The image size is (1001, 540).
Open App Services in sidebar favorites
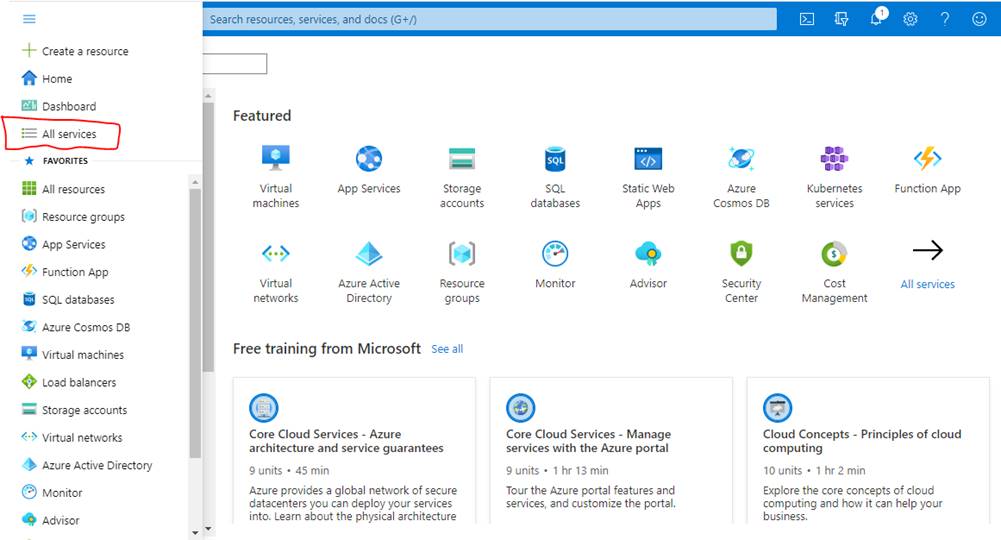tap(63, 244)
